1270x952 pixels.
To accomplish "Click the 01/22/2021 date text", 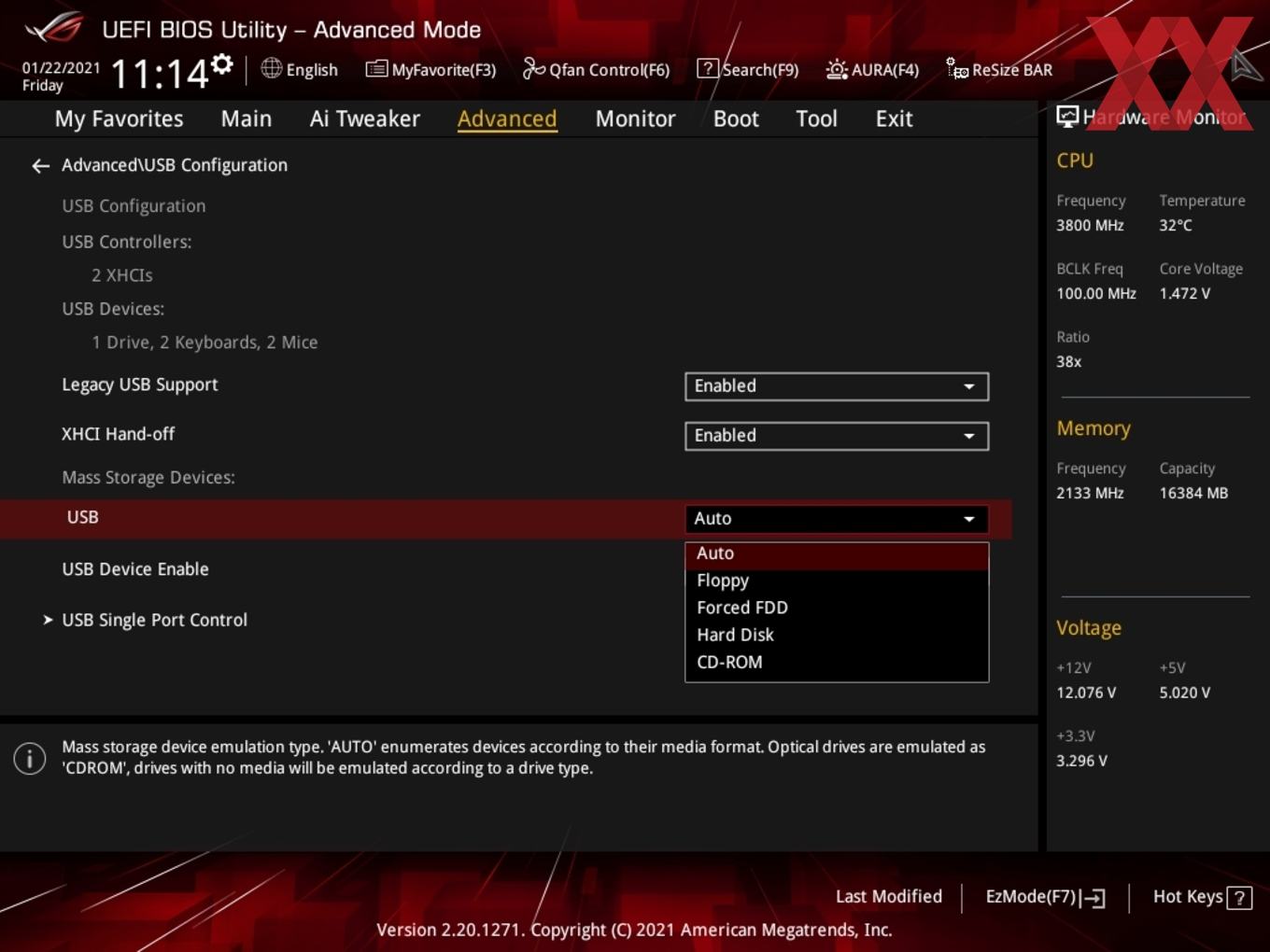I will click(x=61, y=68).
